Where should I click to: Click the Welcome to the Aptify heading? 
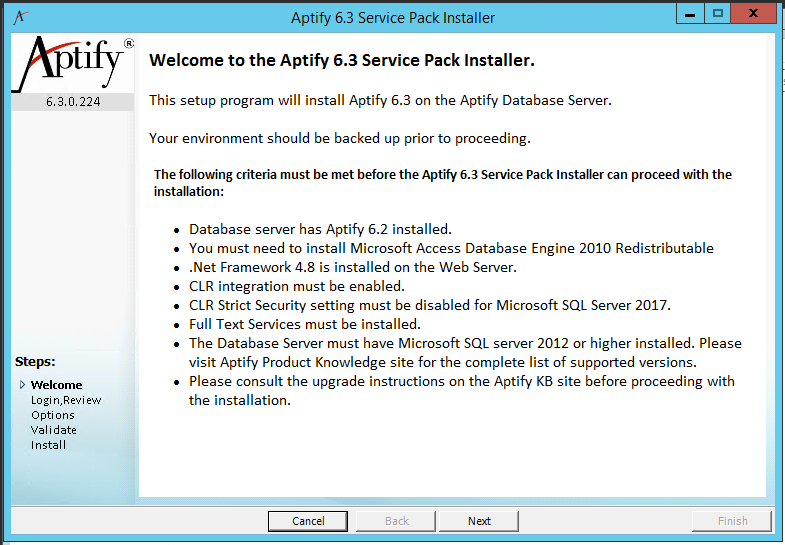coord(342,60)
